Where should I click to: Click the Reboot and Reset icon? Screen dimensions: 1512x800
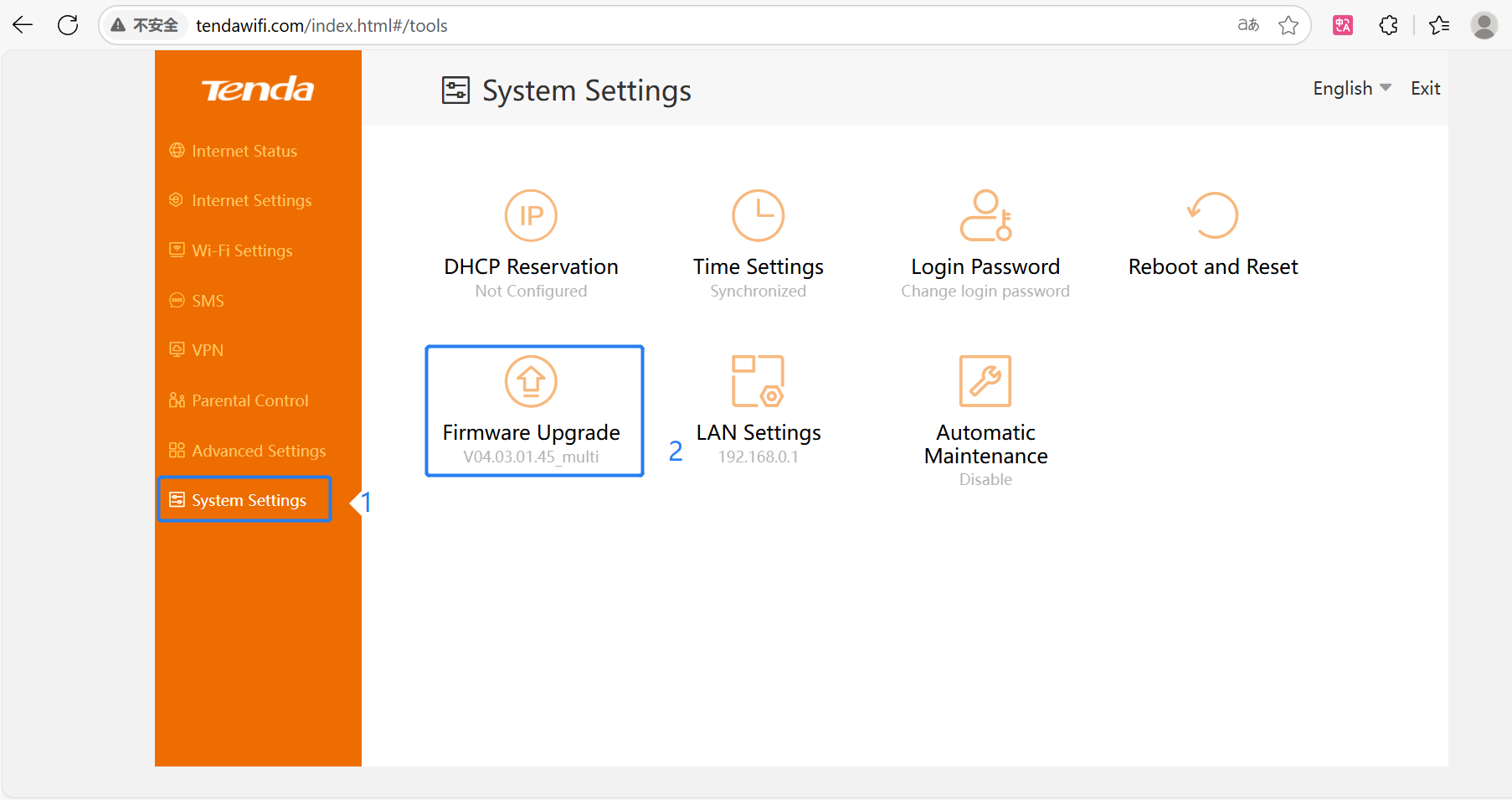(1212, 215)
